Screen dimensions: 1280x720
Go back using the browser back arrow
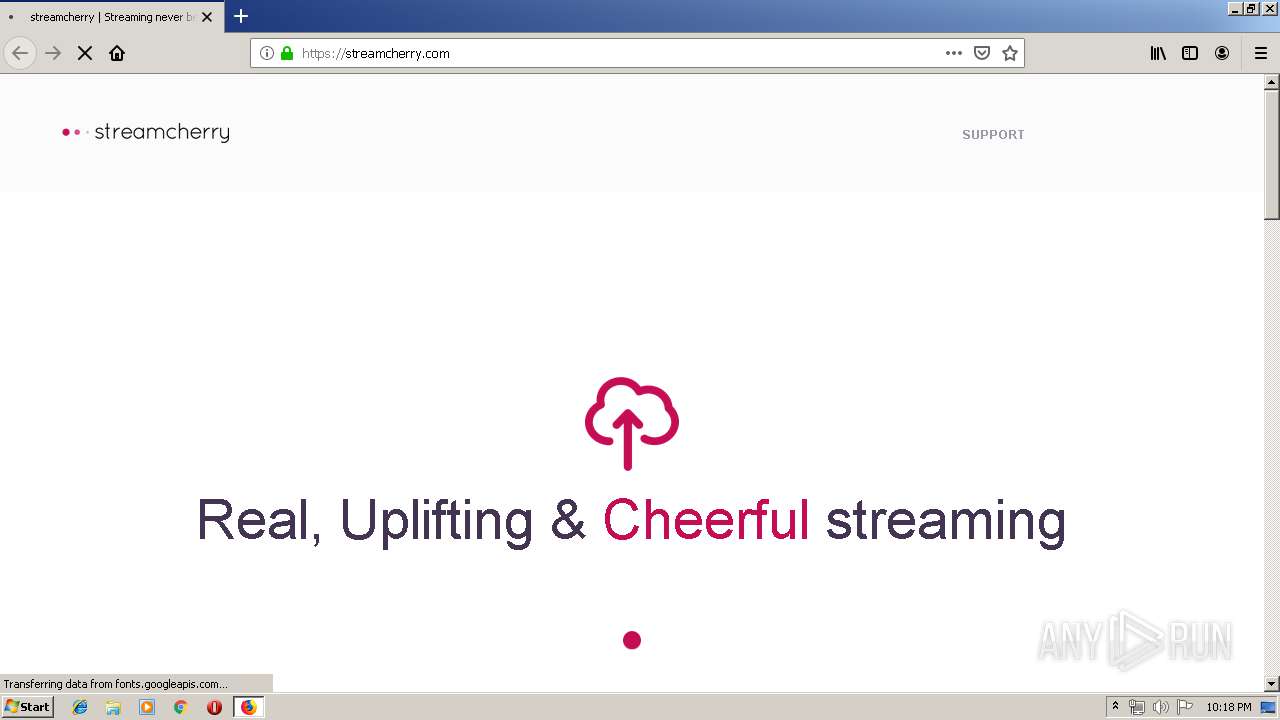tap(20, 53)
